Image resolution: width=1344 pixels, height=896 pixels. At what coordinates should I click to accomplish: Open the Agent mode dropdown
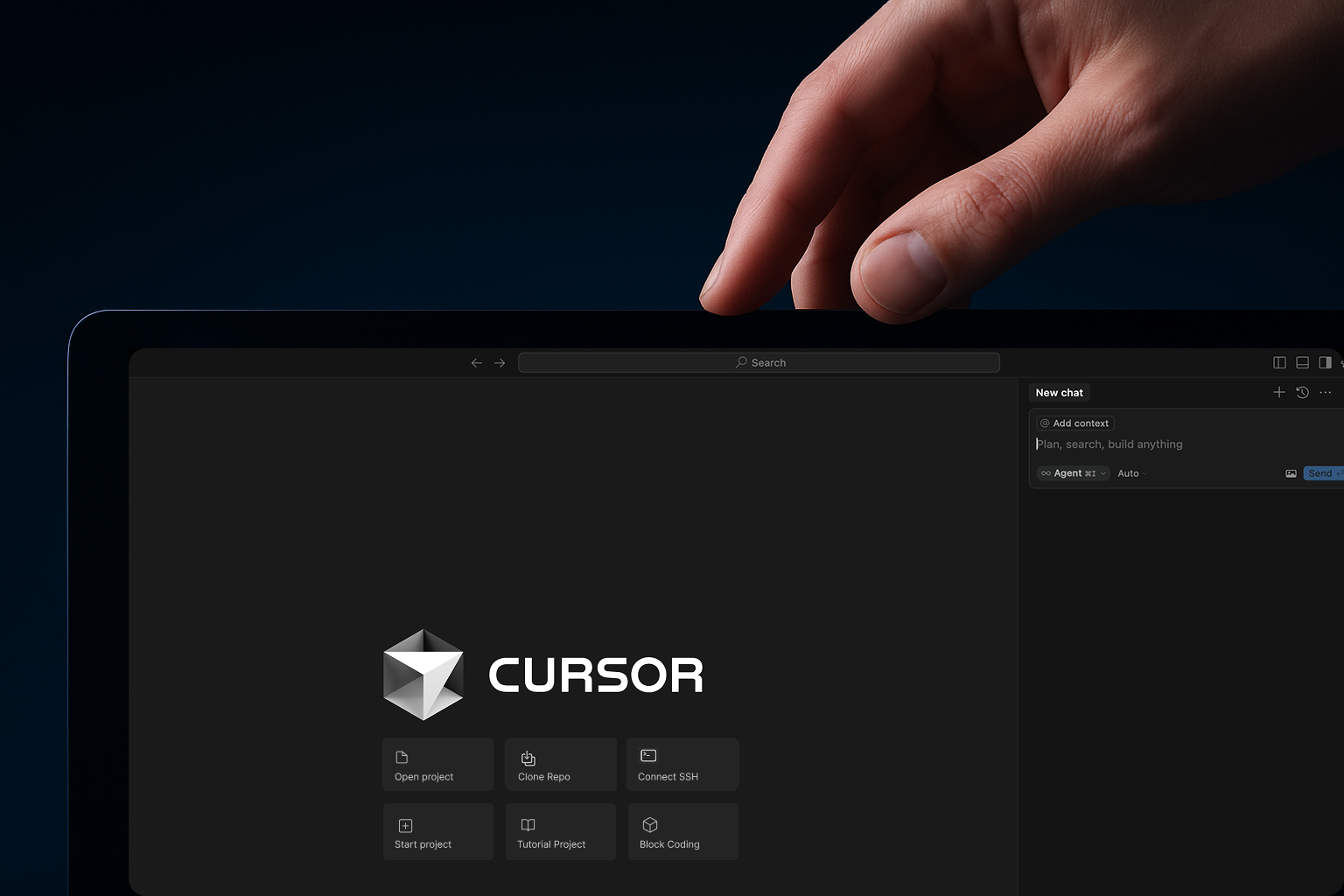[x=1074, y=473]
